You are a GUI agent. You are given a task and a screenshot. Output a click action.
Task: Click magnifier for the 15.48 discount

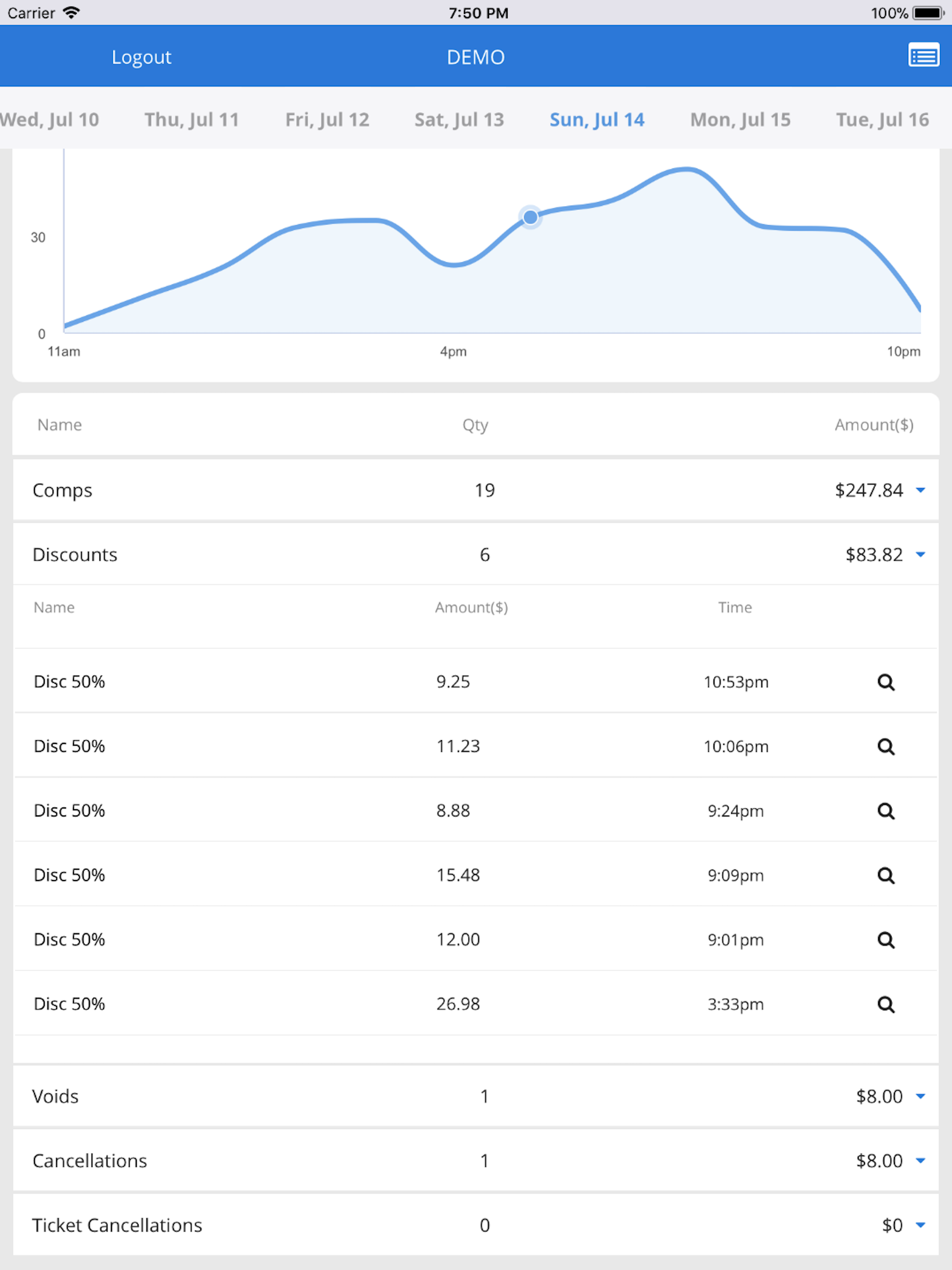coord(886,875)
